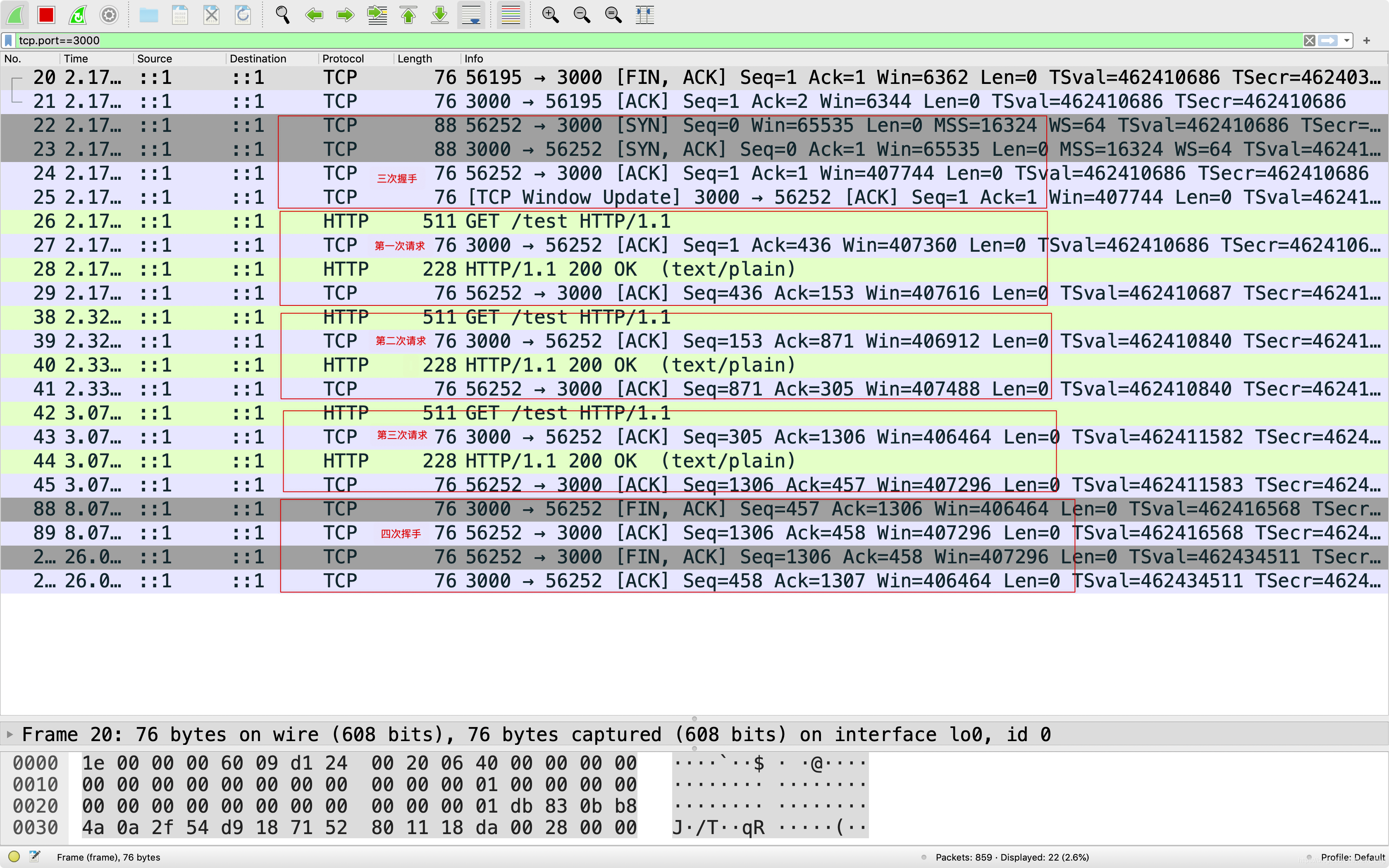Select packet 26 GET /test row
The height and width of the screenshot is (868, 1389).
click(x=545, y=222)
